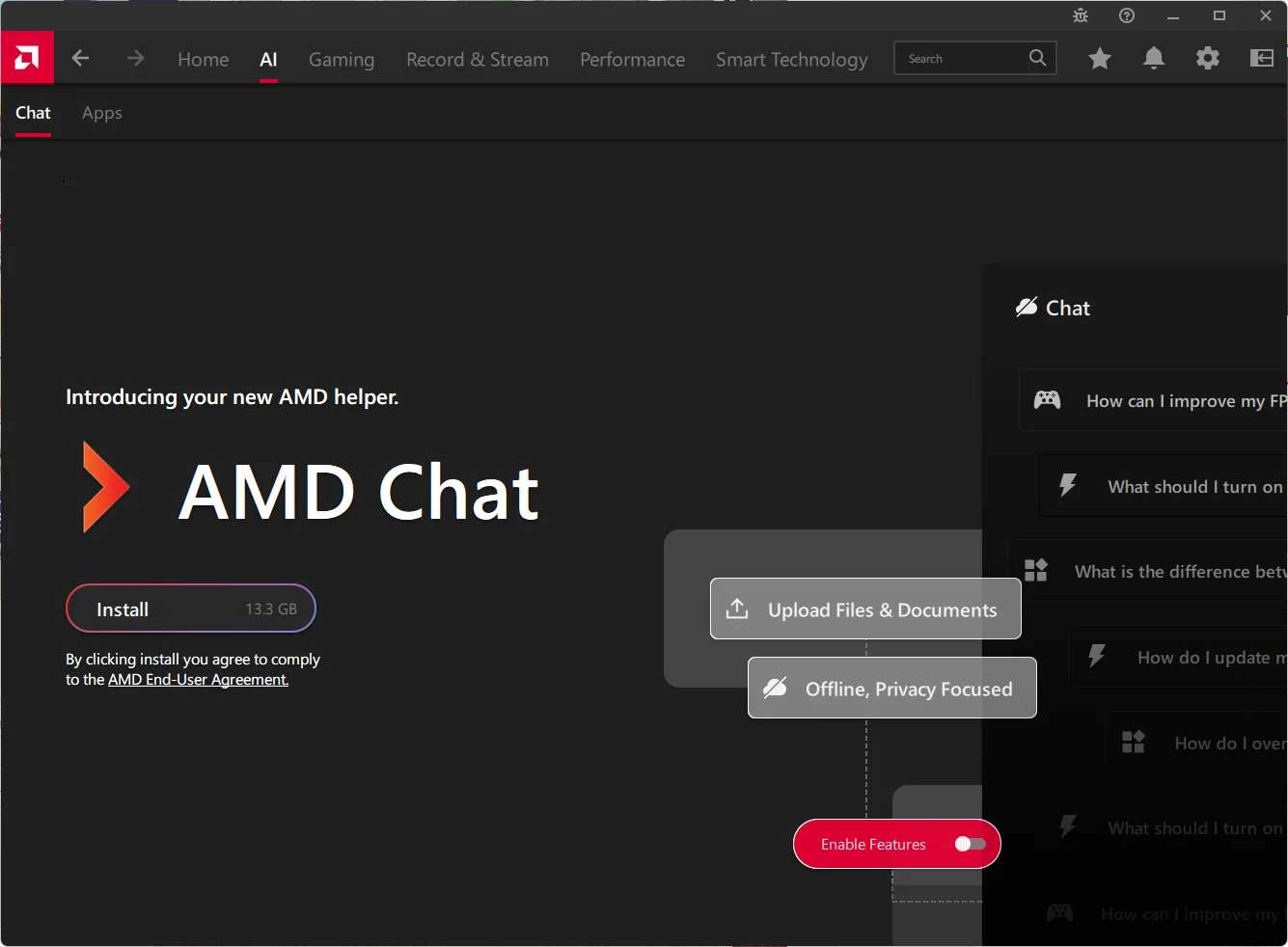The image size is (1288, 947).
Task: Go back with the back arrow
Action: pyautogui.click(x=81, y=59)
